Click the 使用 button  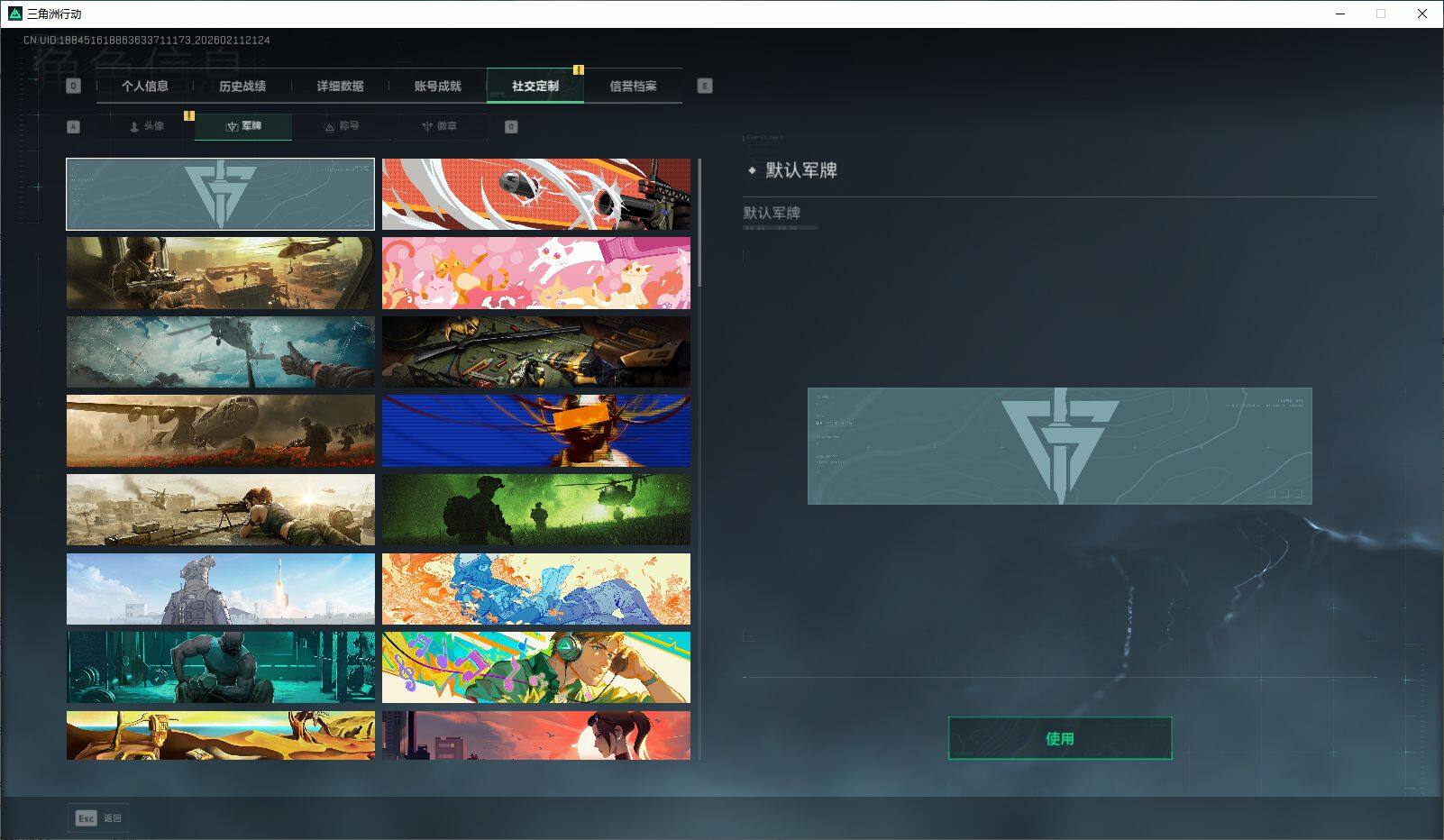[x=1060, y=738]
